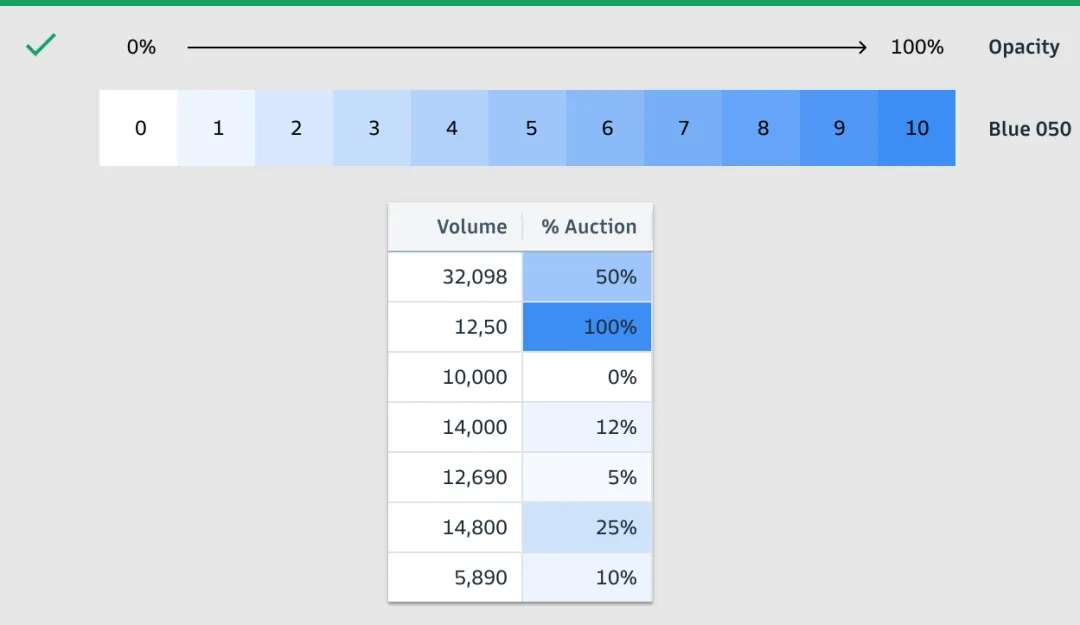Click the % Auction column header
The image size is (1080, 625).
tap(588, 227)
